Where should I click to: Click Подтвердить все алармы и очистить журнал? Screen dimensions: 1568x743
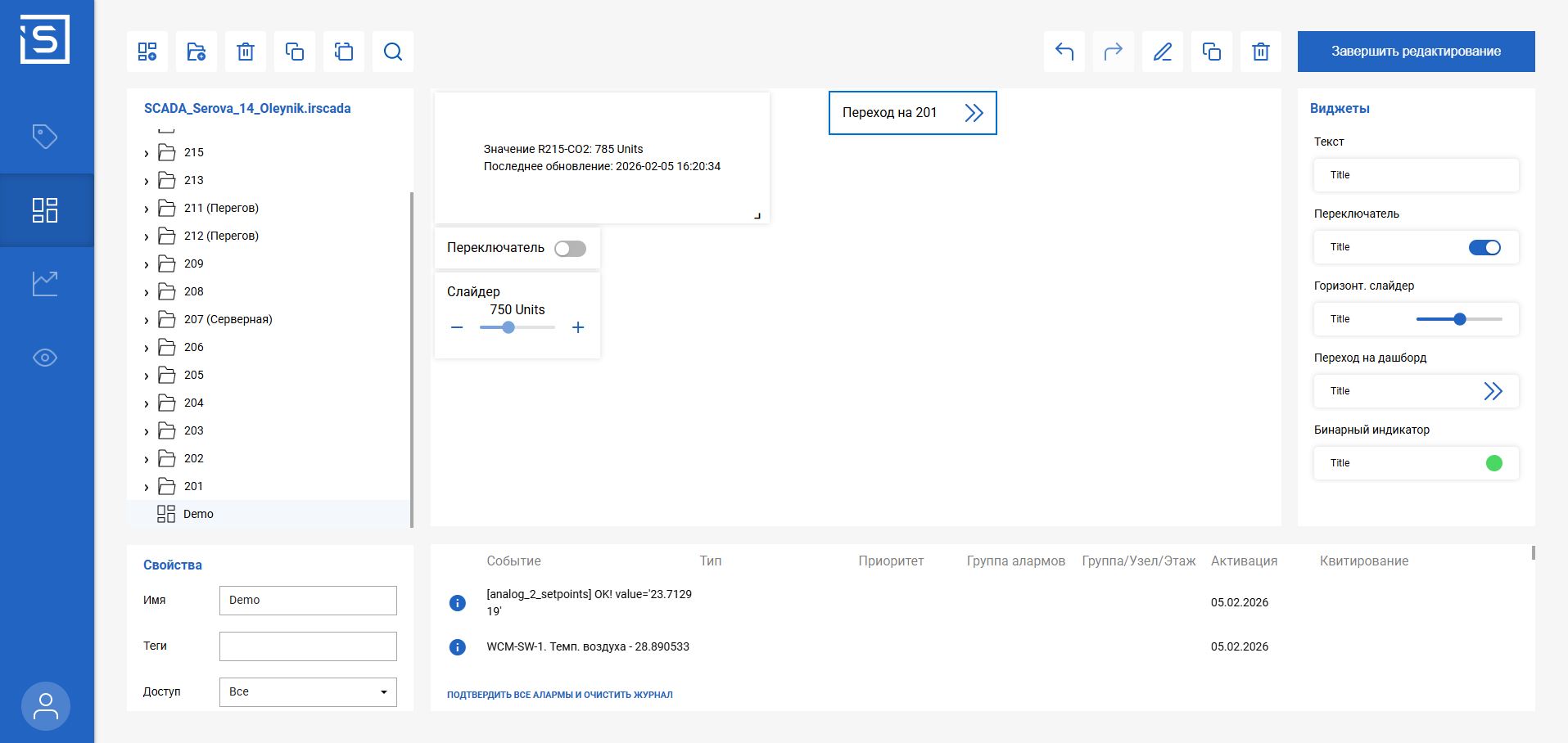pos(559,695)
